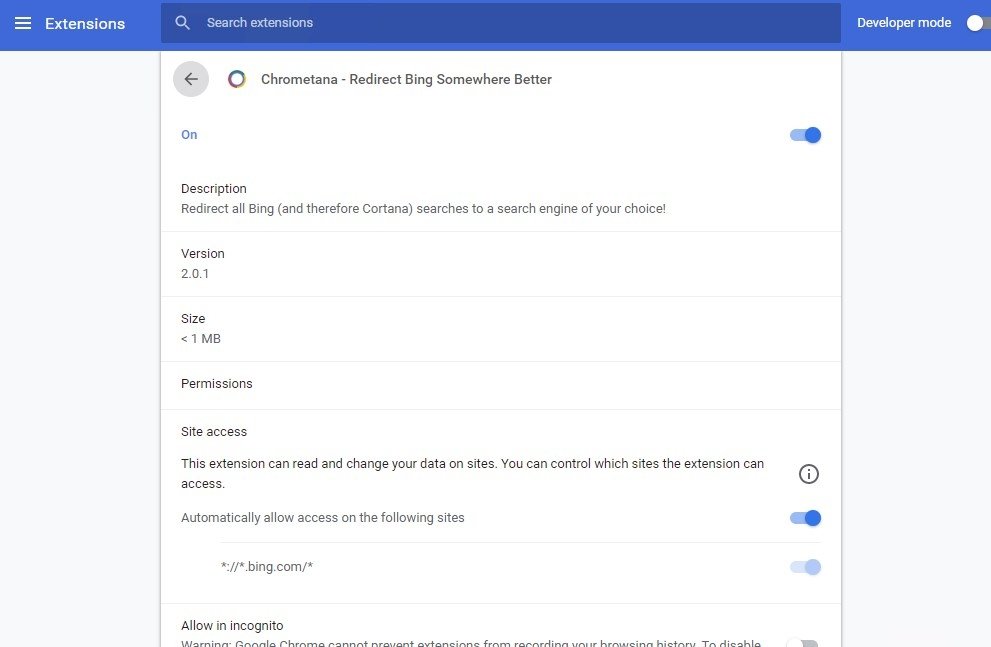Click the extension description sentence
The width and height of the screenshot is (991, 647).
click(423, 209)
